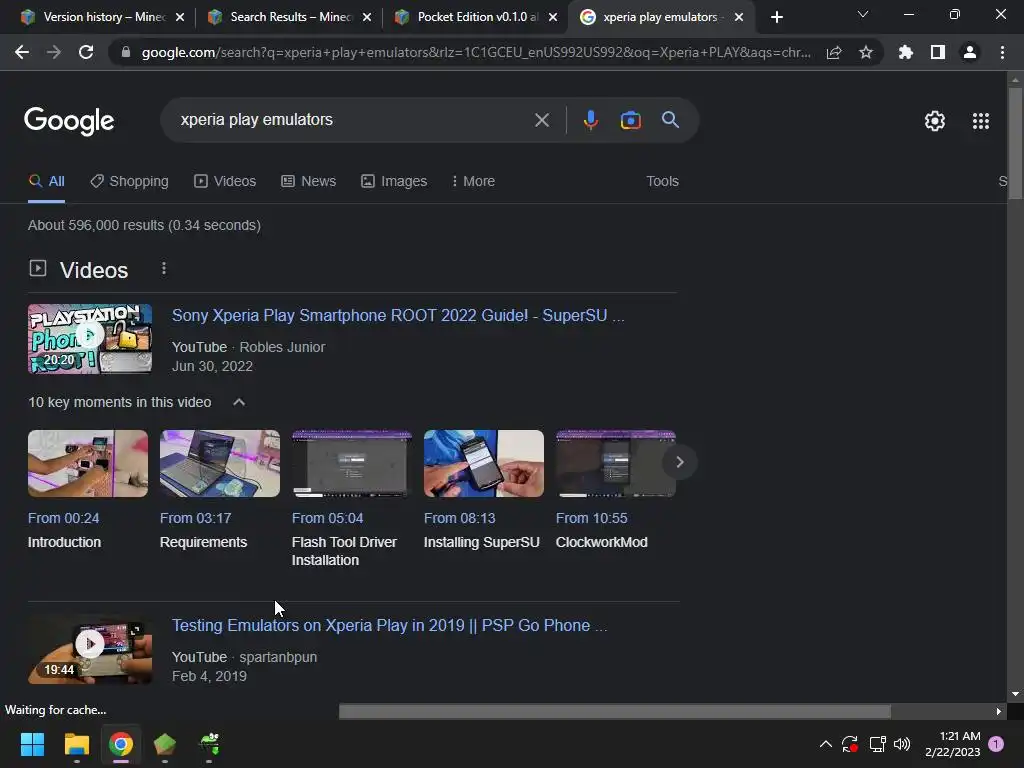Viewport: 1024px width, 768px height.
Task: Click the browser forward arrow
Action: click(54, 52)
